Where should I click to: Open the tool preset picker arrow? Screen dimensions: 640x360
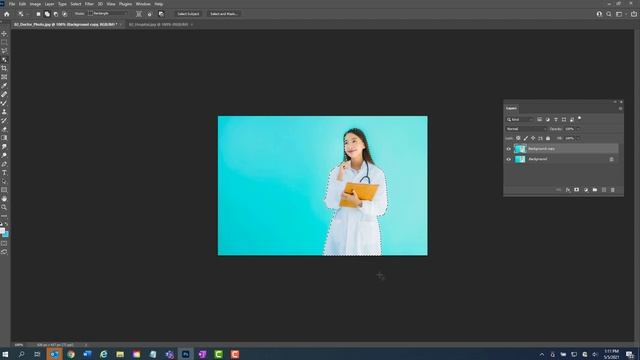[x=27, y=14]
